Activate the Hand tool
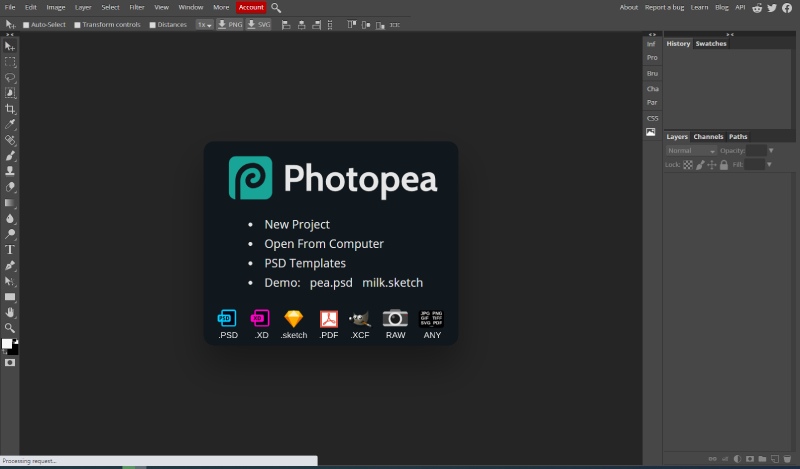This screenshot has width=800, height=469. (10, 312)
